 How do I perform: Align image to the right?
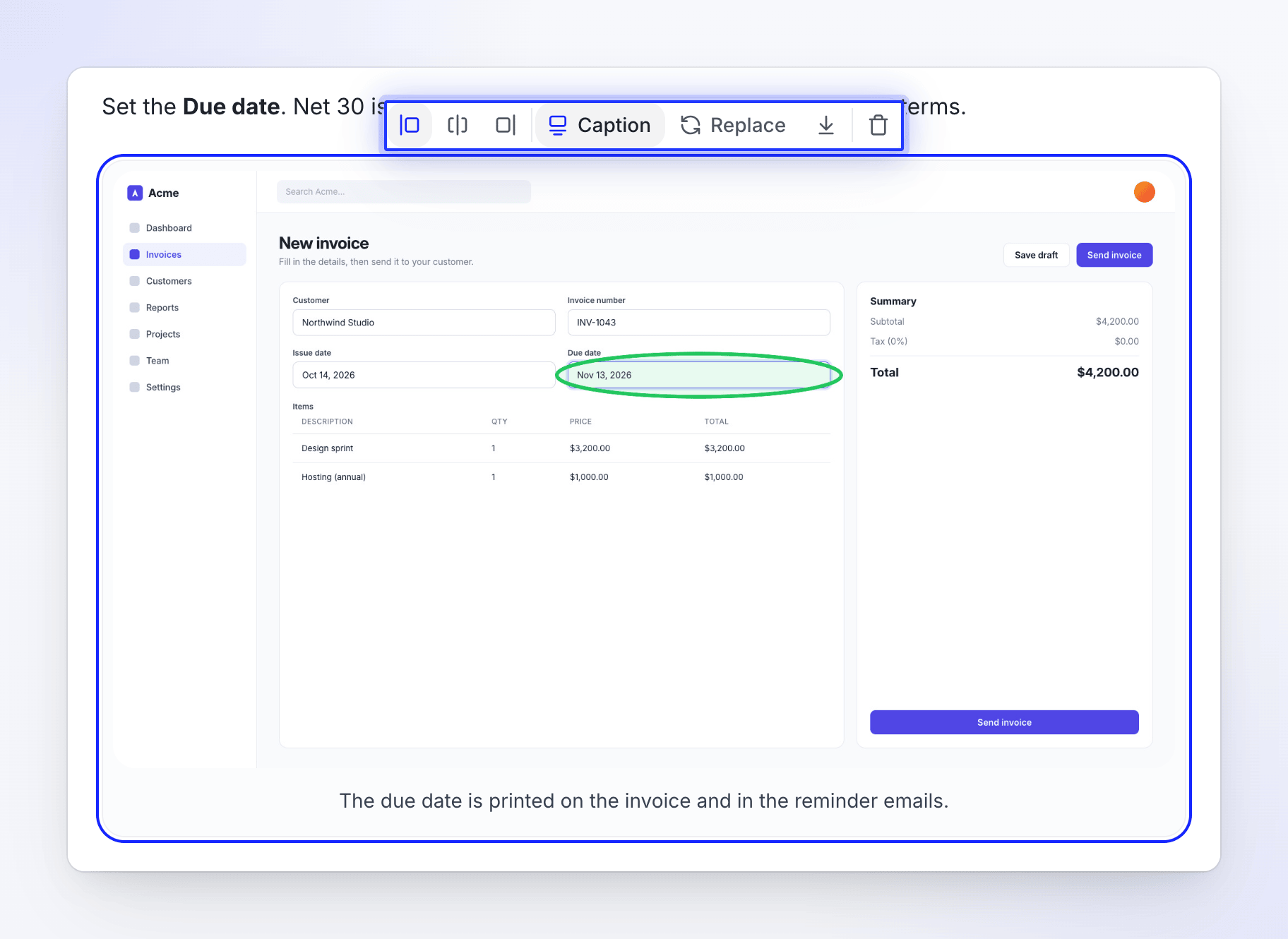coord(506,126)
